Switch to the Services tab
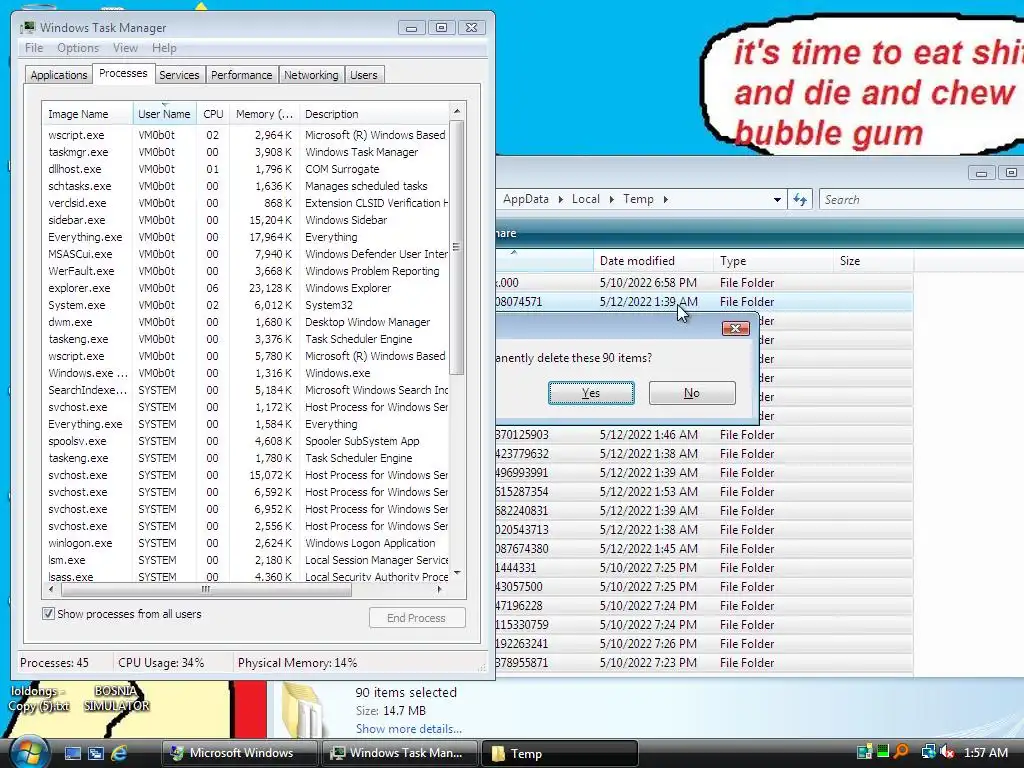Screen dimensions: 1024x768 point(179,75)
